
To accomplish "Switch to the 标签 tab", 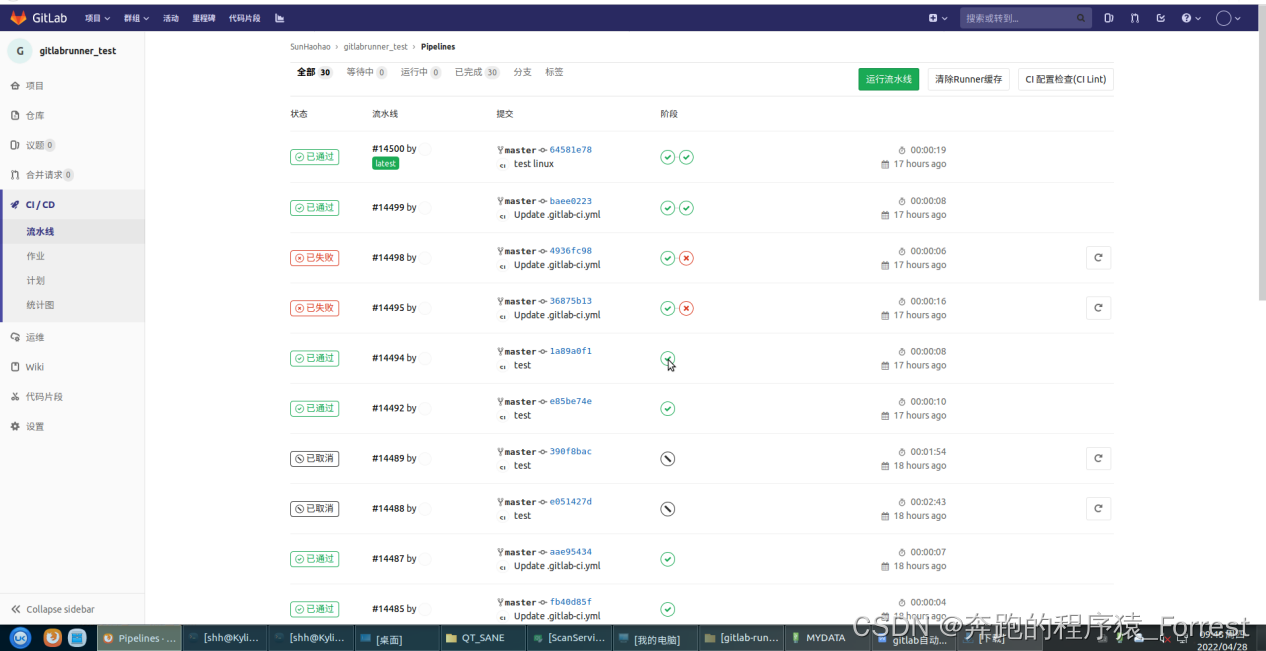I will (554, 72).
